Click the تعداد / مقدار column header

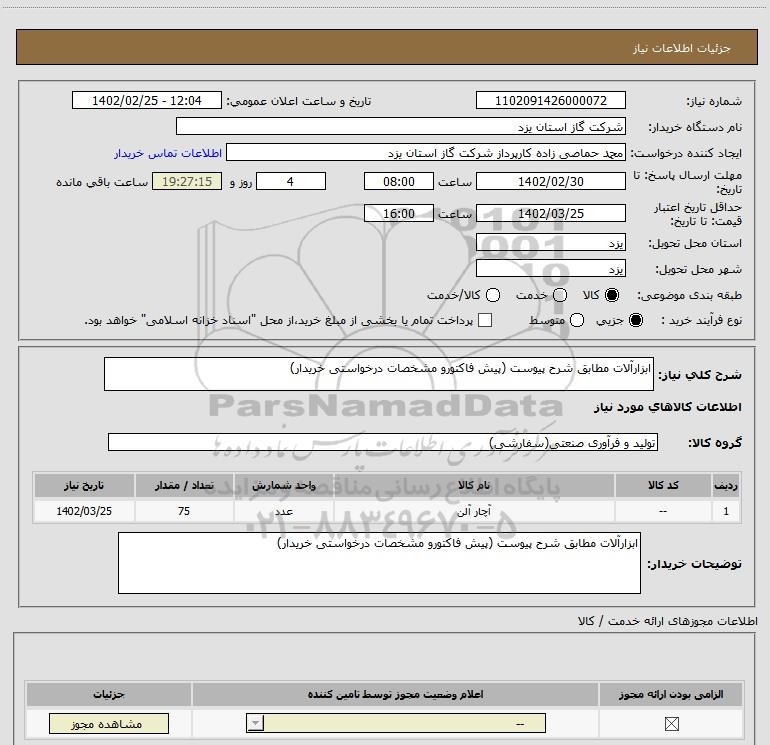coord(184,485)
